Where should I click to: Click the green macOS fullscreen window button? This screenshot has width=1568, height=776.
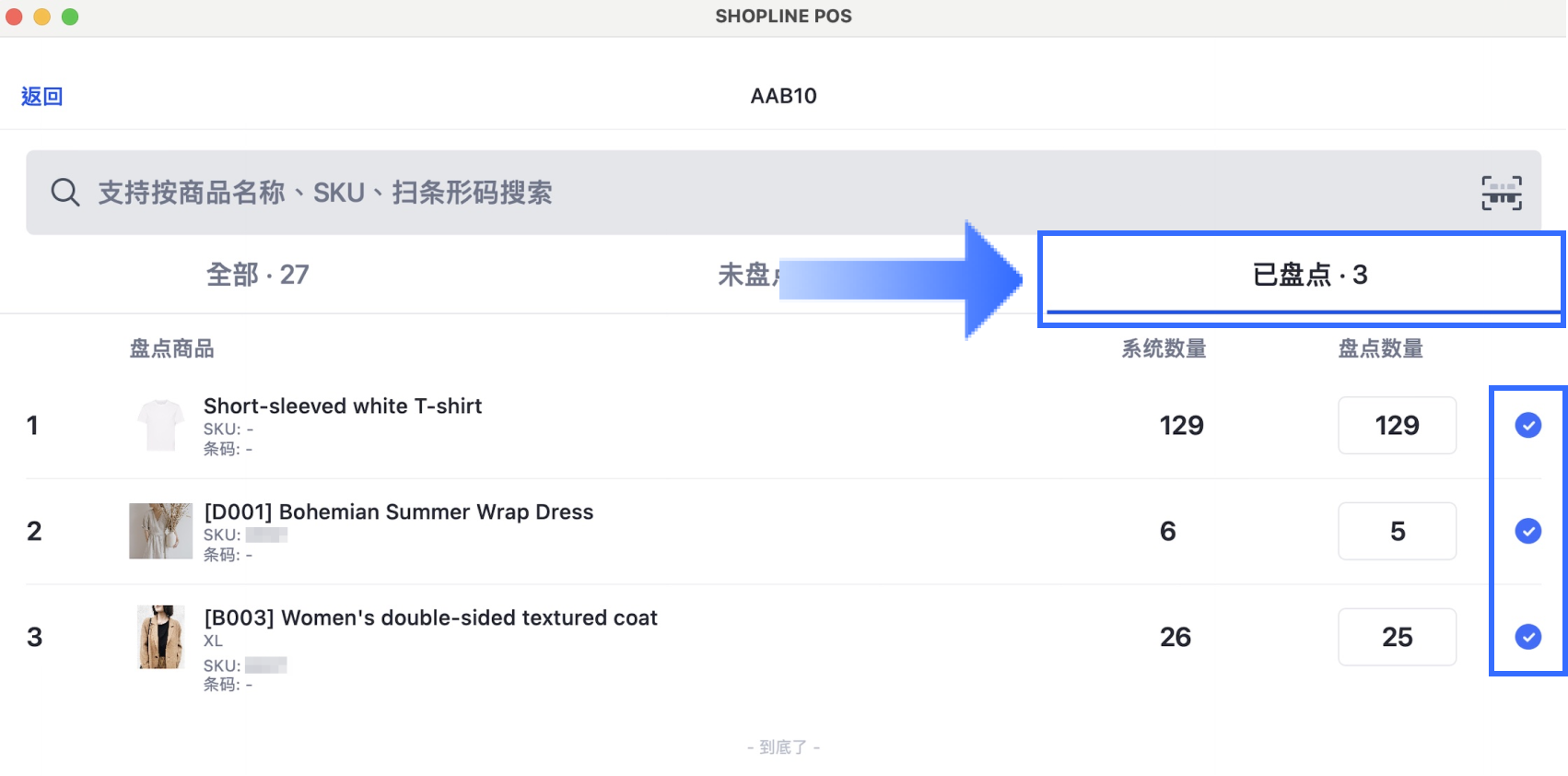pos(70,17)
